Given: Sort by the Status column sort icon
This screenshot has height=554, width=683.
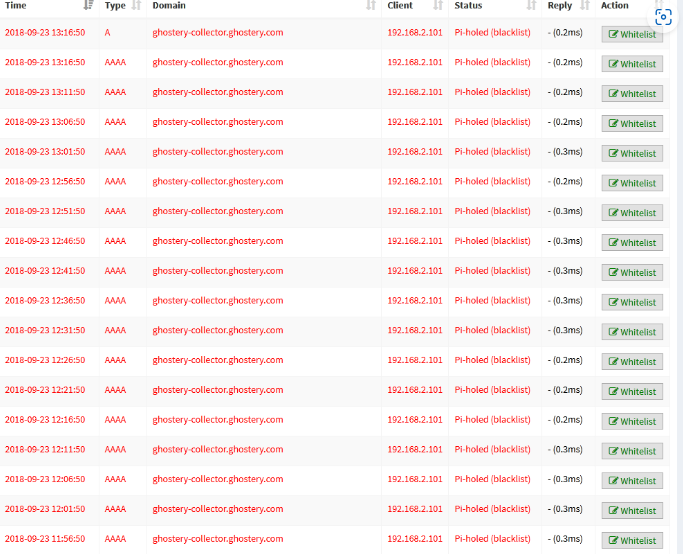Looking at the screenshot, I should coord(531,5).
